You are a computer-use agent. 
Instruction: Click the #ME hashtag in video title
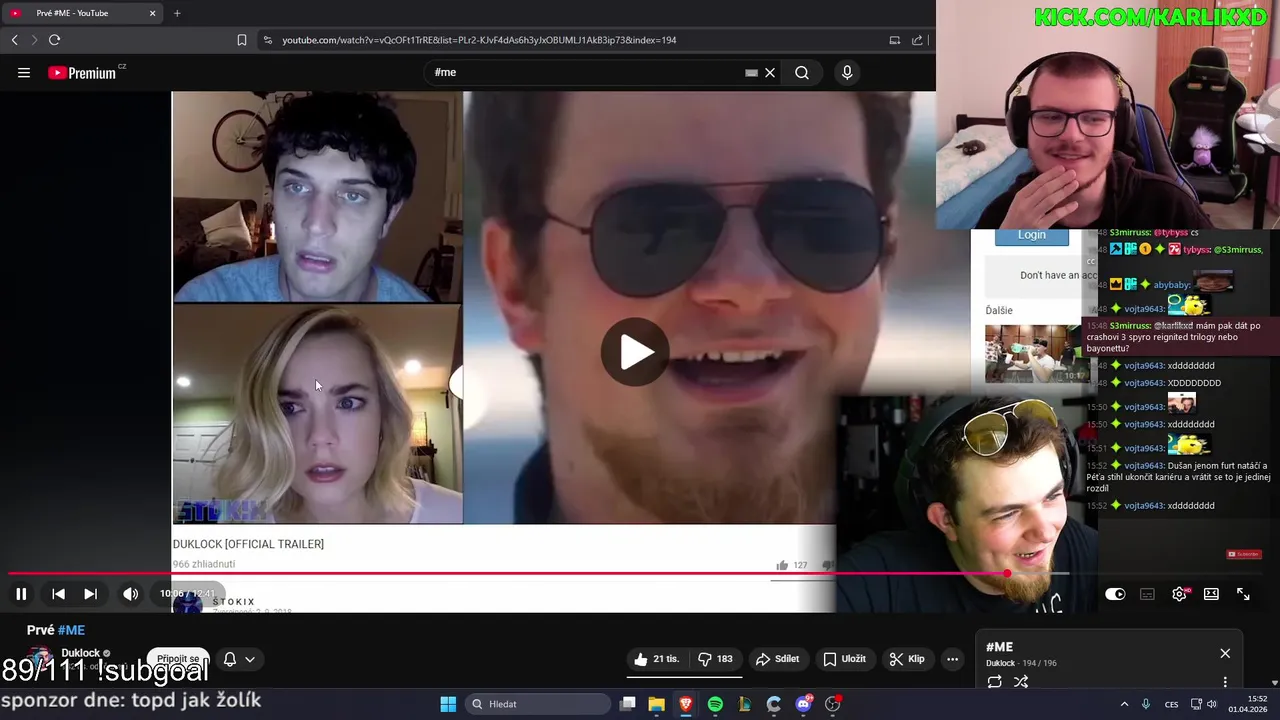(x=71, y=630)
